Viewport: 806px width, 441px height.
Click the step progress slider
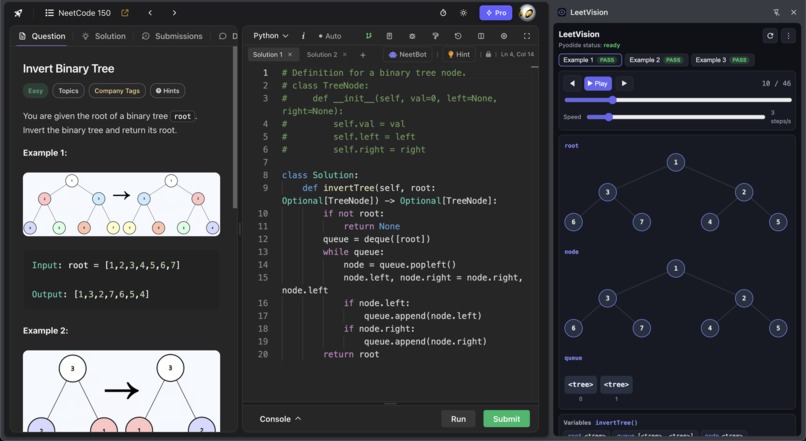pos(678,100)
